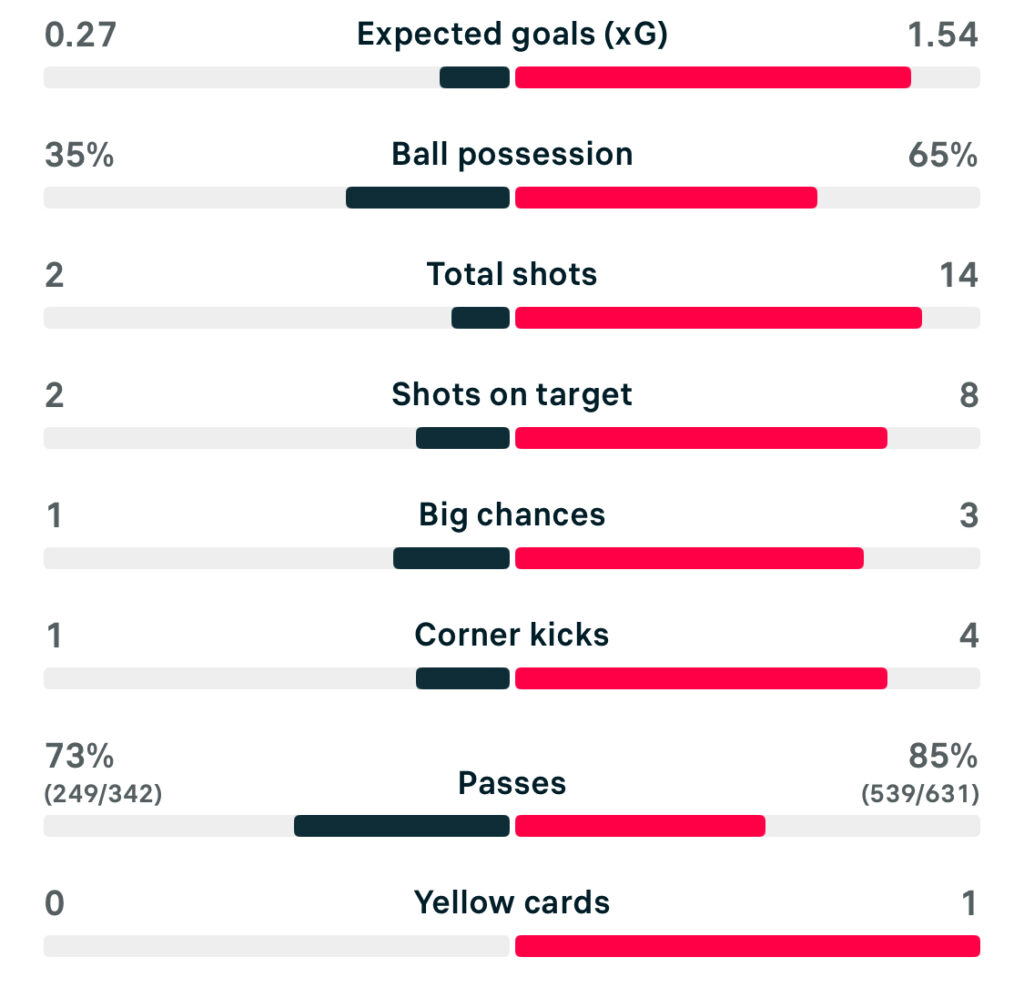Click the Expected goals (xG) label

512,35
